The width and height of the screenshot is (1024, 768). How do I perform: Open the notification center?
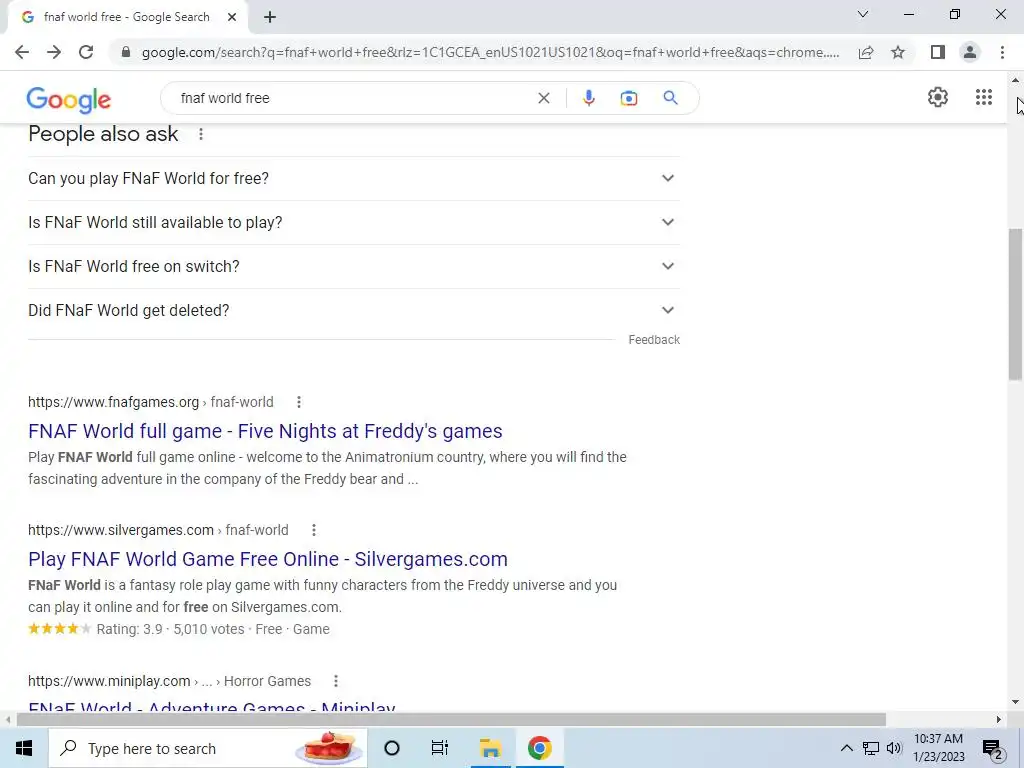(x=993, y=749)
